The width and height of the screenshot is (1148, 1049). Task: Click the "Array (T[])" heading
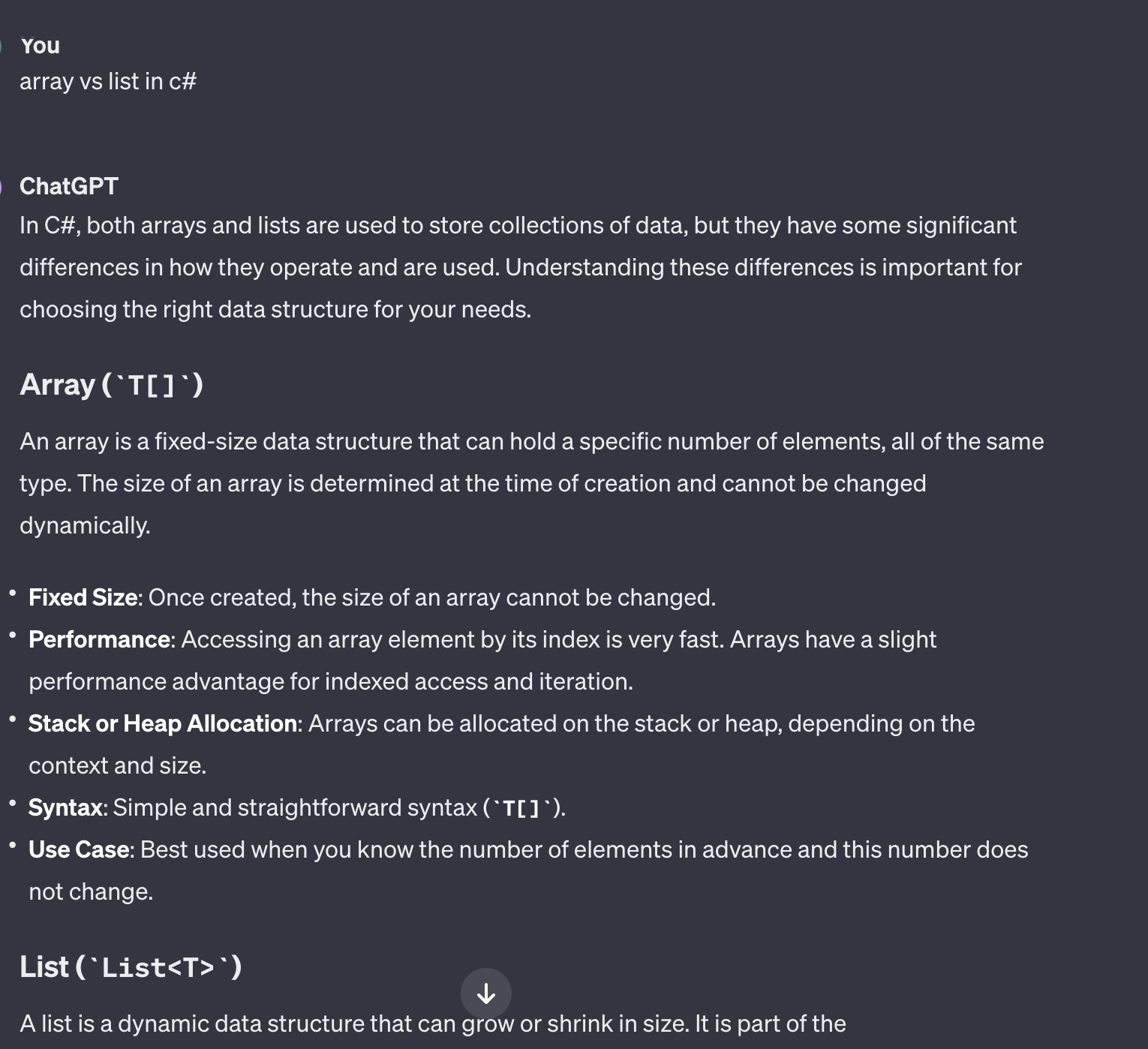pos(112,384)
